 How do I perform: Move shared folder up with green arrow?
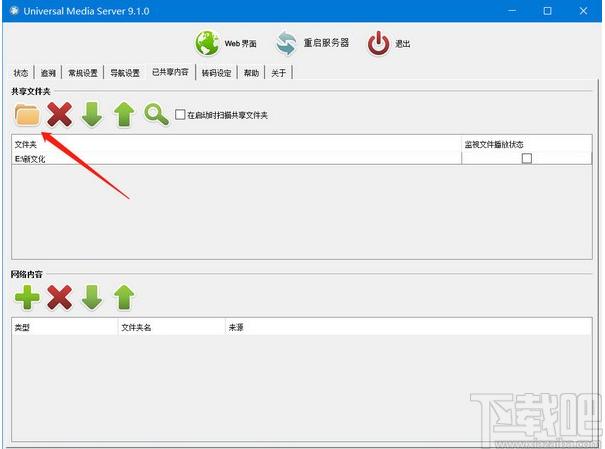point(124,115)
